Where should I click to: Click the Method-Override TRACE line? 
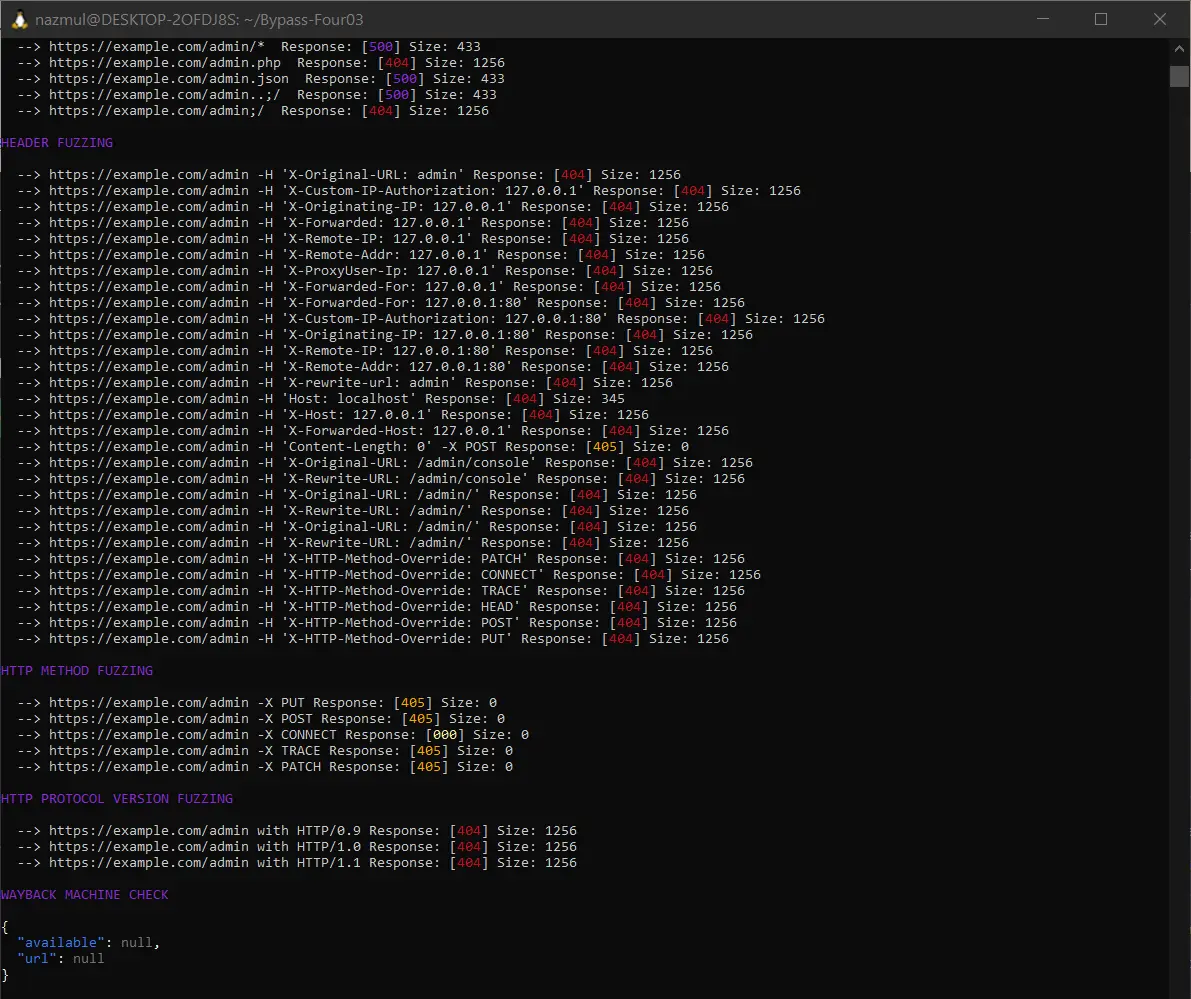coord(381,590)
